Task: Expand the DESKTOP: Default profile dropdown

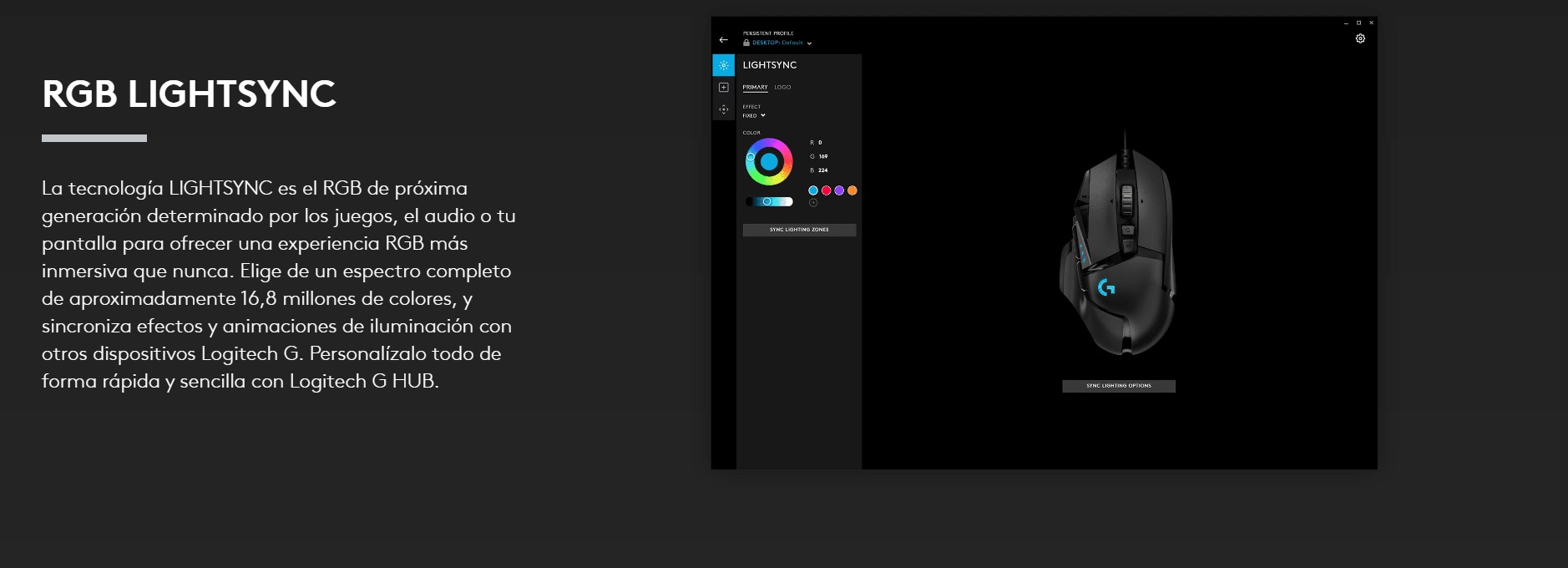Action: (809, 43)
